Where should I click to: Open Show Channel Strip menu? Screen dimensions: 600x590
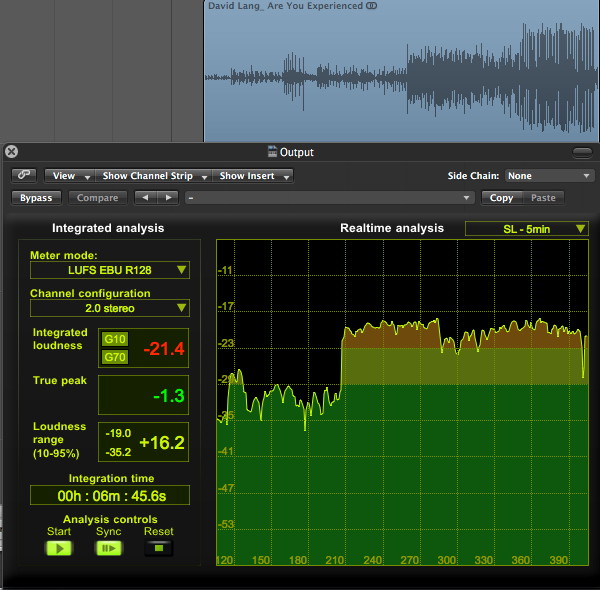click(x=153, y=176)
